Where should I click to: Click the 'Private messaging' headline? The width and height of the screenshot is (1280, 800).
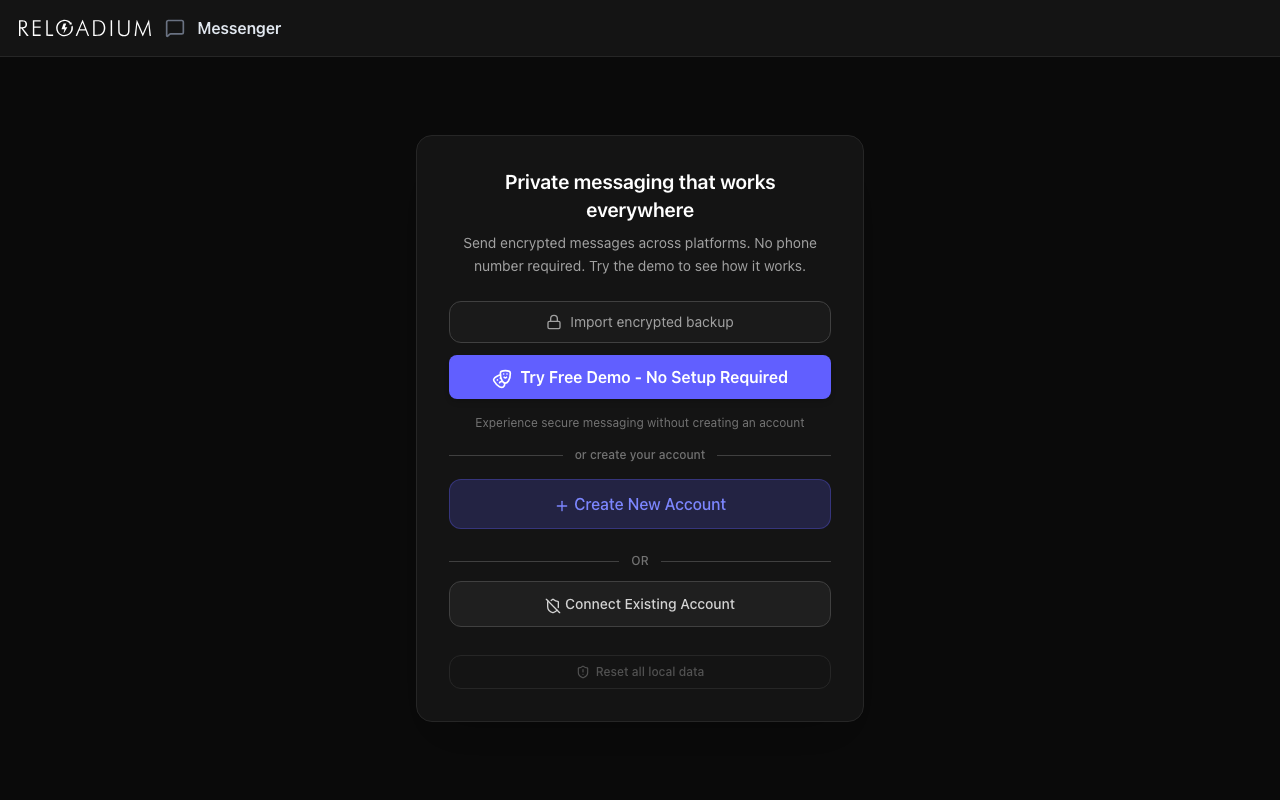640,196
